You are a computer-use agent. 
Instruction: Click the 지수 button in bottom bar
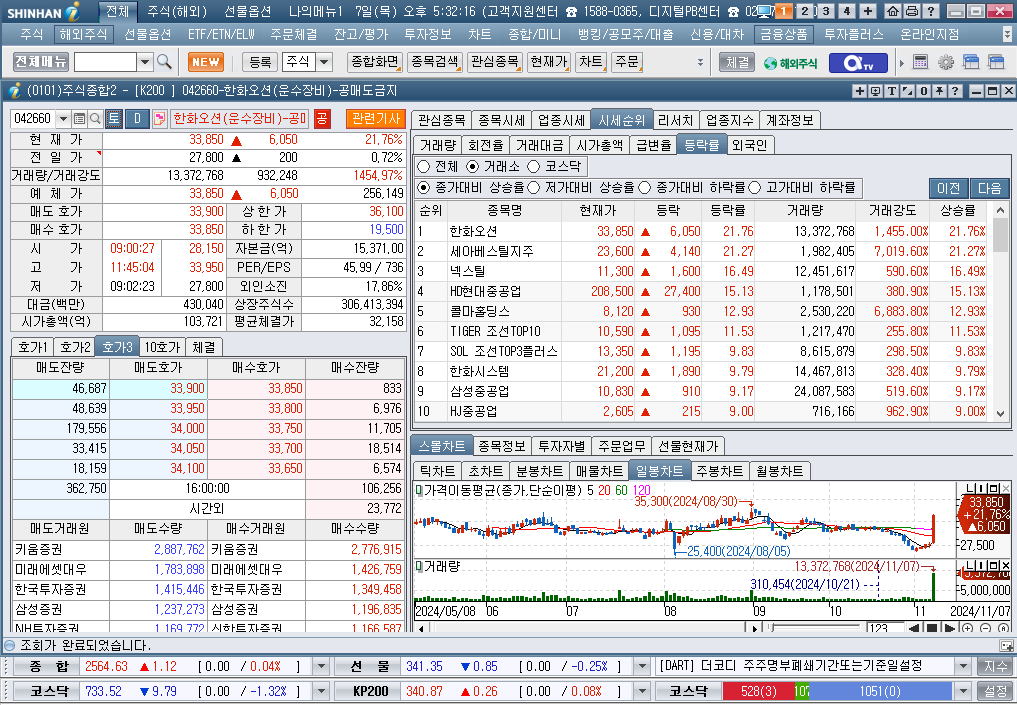[996, 666]
